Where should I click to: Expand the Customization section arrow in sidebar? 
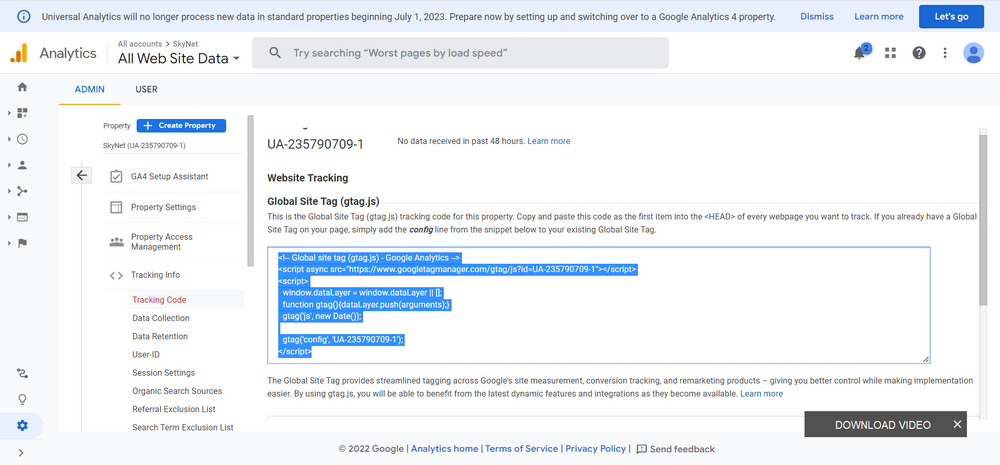[x=9, y=113]
